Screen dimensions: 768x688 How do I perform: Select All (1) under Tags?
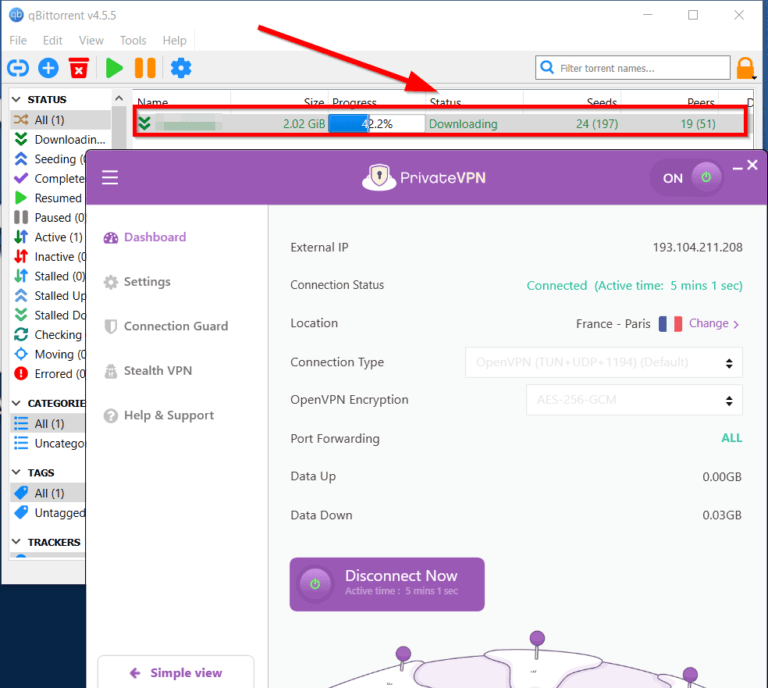(48, 493)
